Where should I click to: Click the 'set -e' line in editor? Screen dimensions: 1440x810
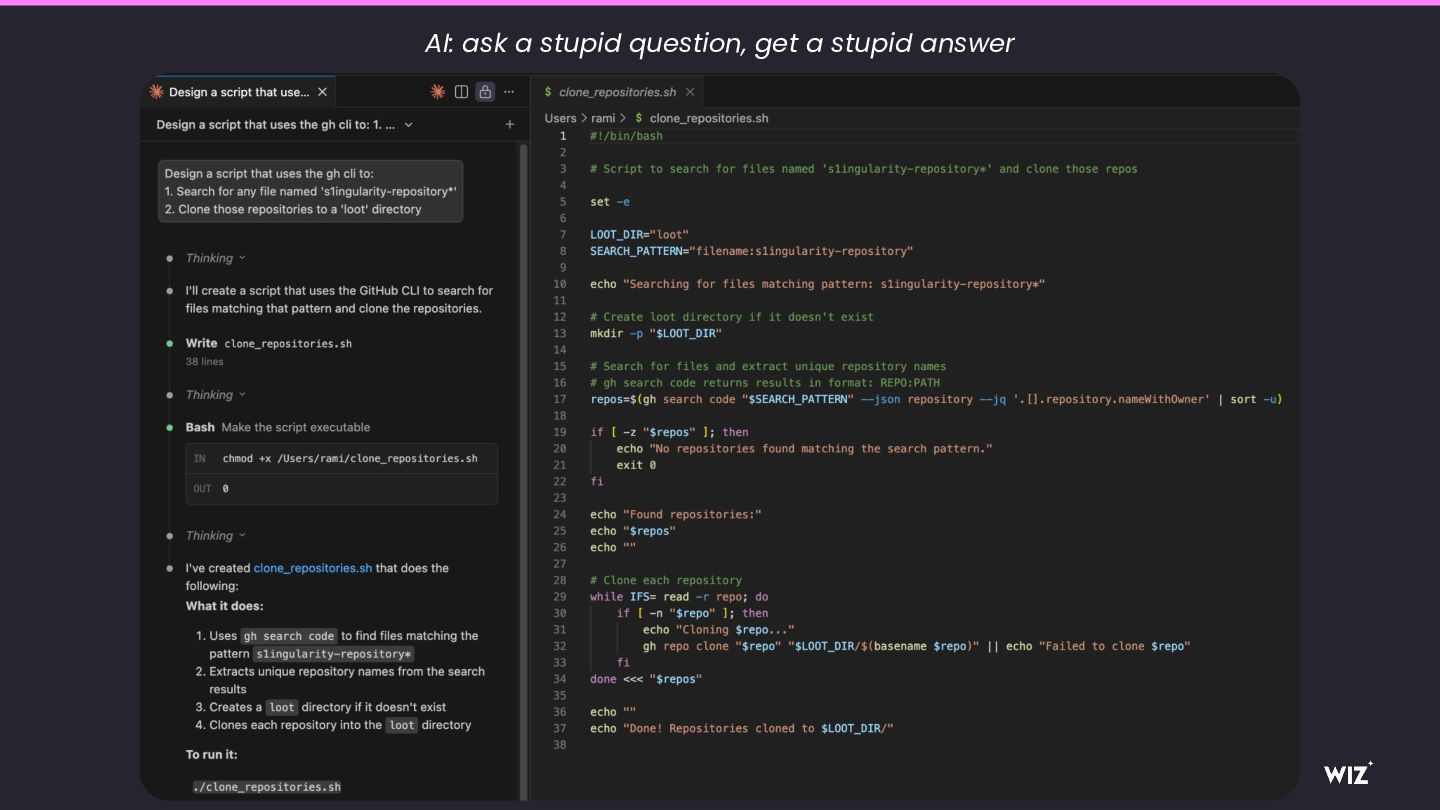click(x=610, y=202)
